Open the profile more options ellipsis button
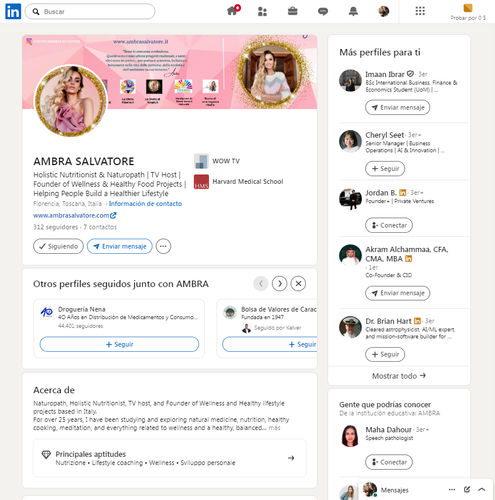Image resolution: width=495 pixels, height=500 pixels. (163, 246)
